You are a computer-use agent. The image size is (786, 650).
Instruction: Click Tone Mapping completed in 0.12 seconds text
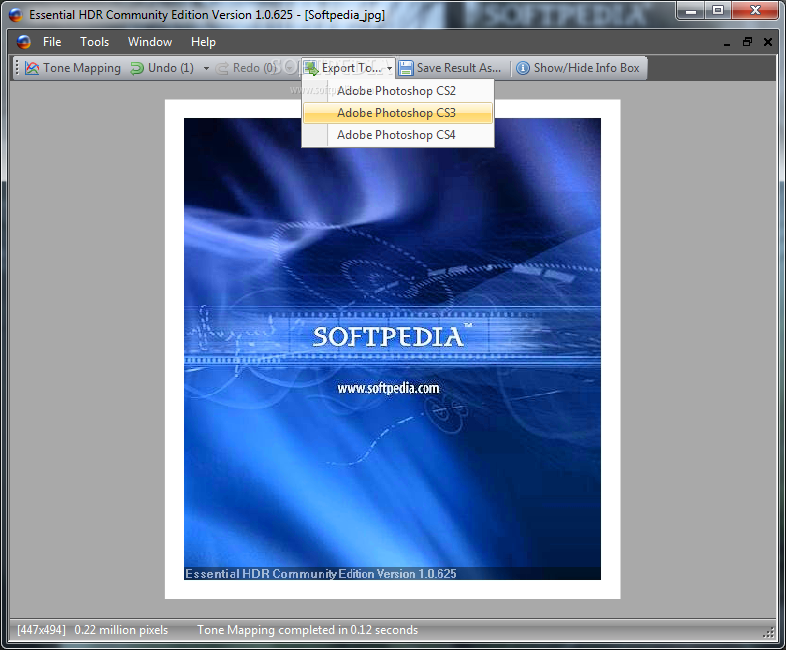point(307,630)
